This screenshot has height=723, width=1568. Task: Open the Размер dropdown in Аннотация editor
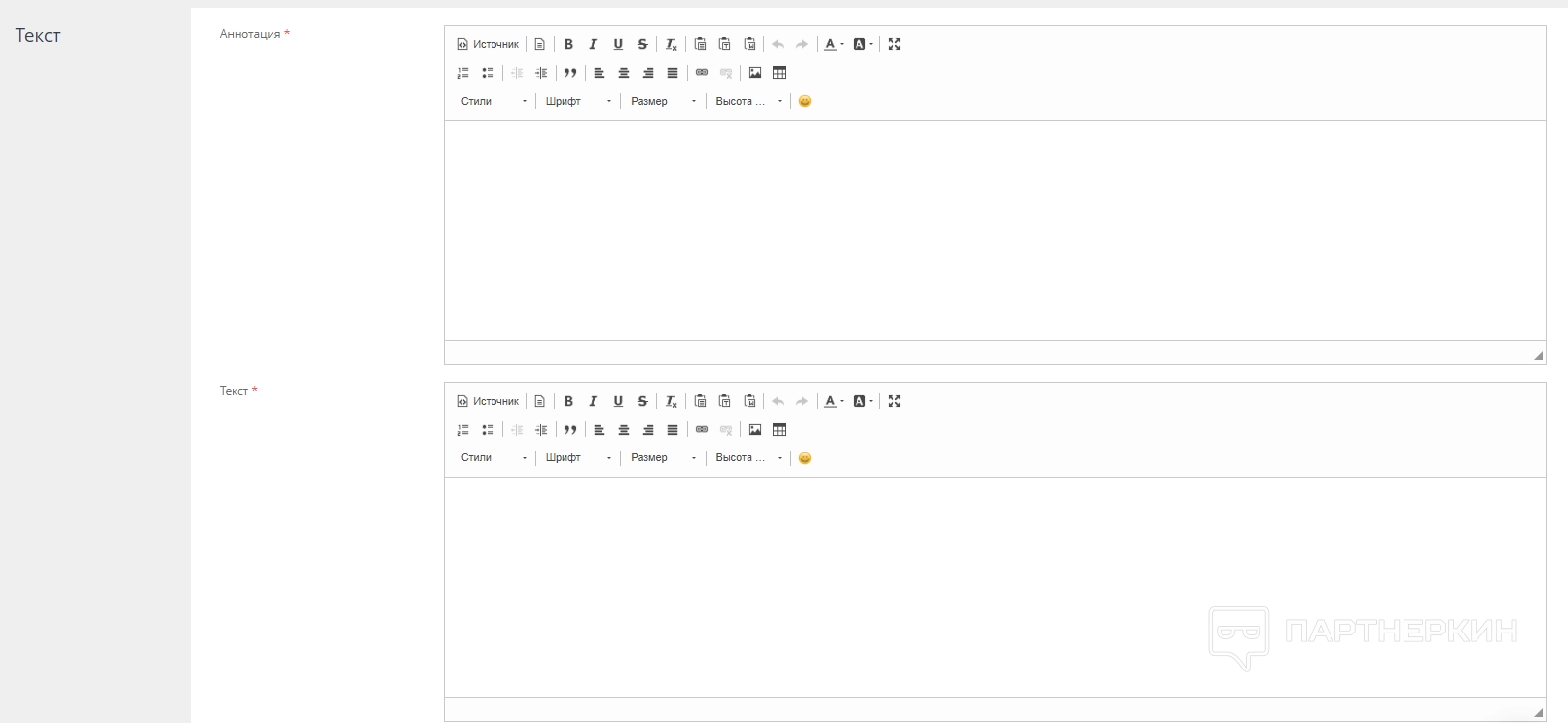pos(664,101)
